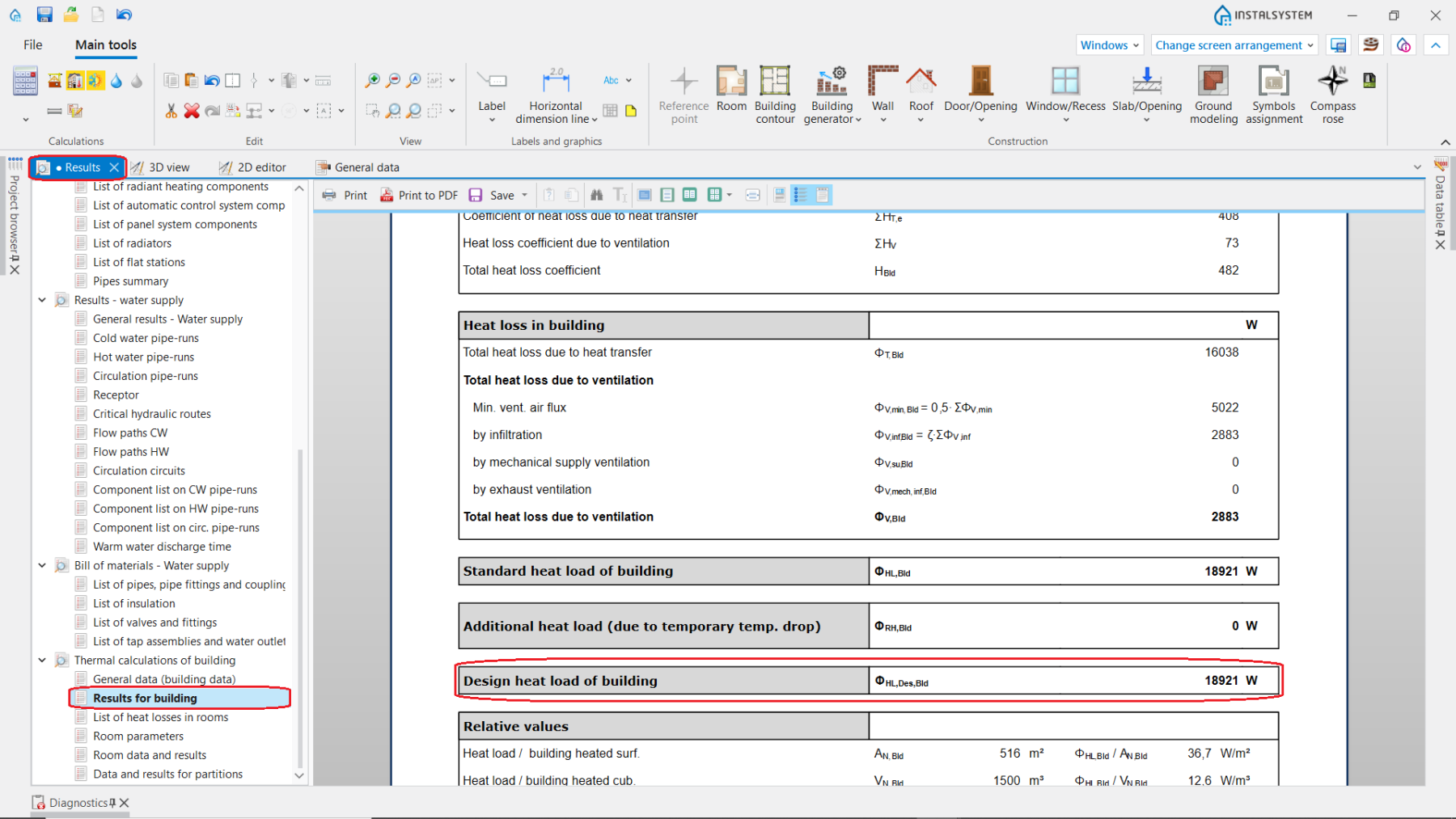The height and width of the screenshot is (819, 1456).
Task: Click the binoculars Find icon
Action: 596,195
